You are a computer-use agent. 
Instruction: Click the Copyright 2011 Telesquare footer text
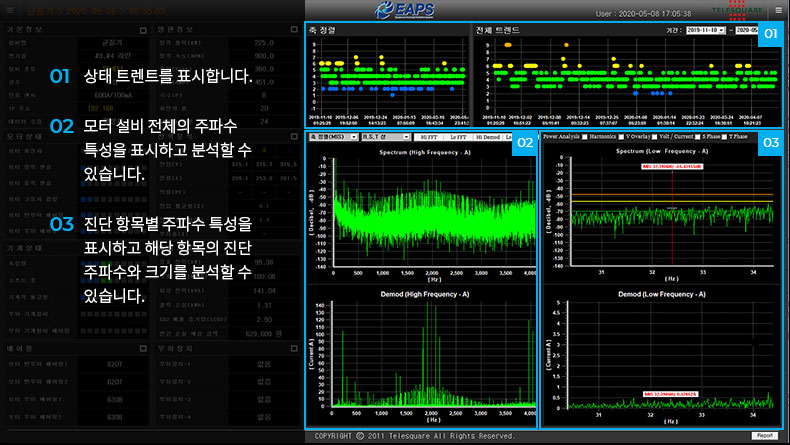point(414,436)
